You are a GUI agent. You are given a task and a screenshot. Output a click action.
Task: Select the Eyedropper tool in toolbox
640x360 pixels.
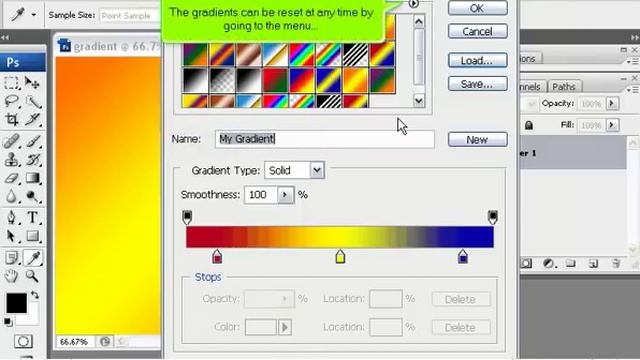click(33, 258)
